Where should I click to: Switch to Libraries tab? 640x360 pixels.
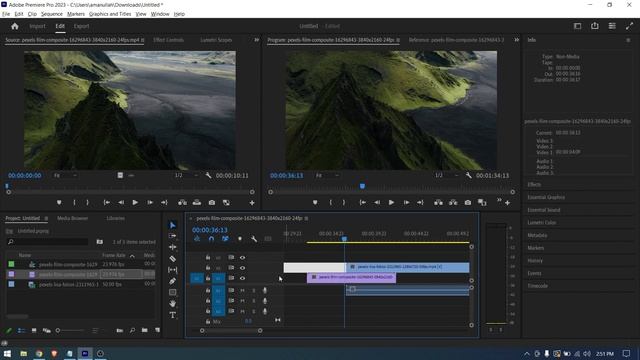tap(116, 218)
